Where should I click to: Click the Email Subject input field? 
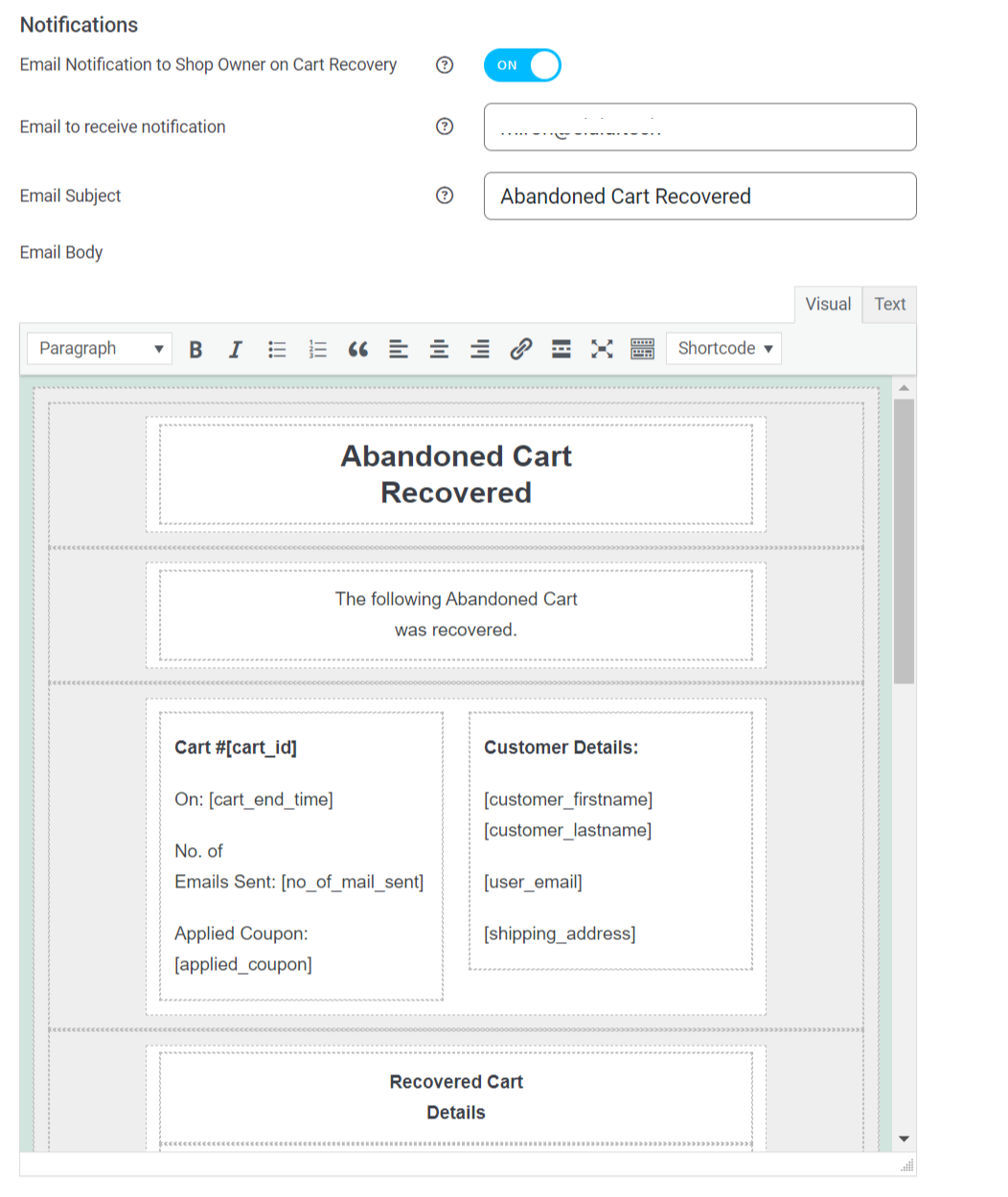(x=700, y=196)
